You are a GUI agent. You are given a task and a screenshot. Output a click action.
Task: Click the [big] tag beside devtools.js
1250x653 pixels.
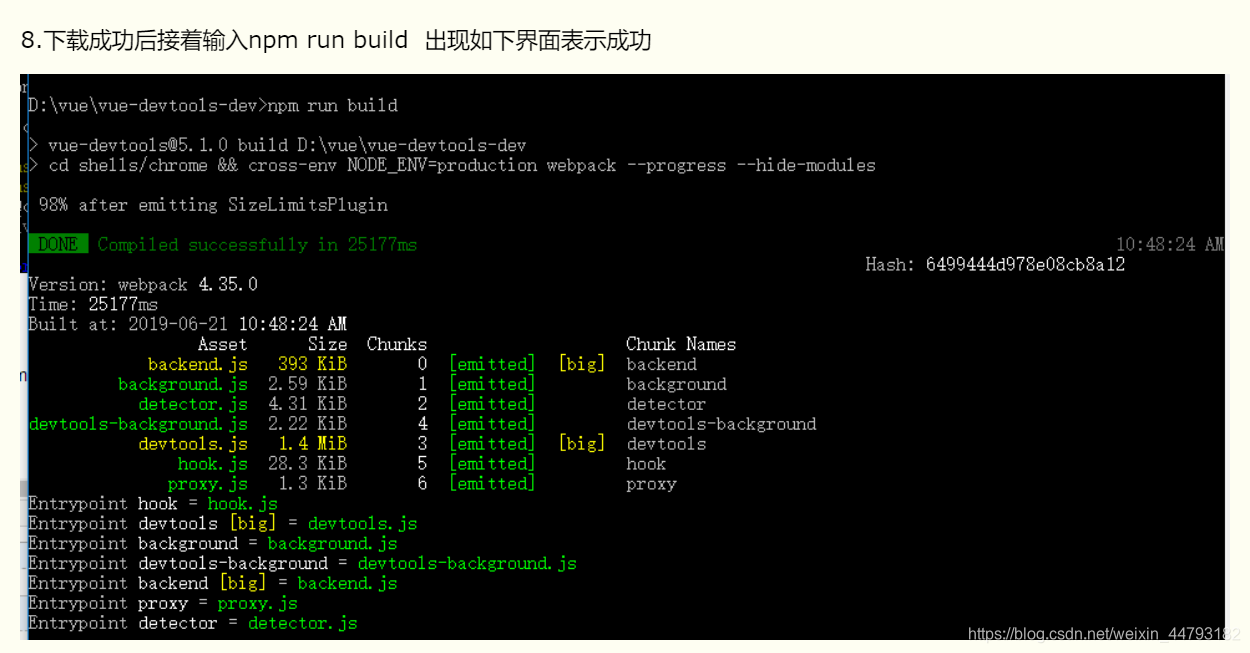581,443
